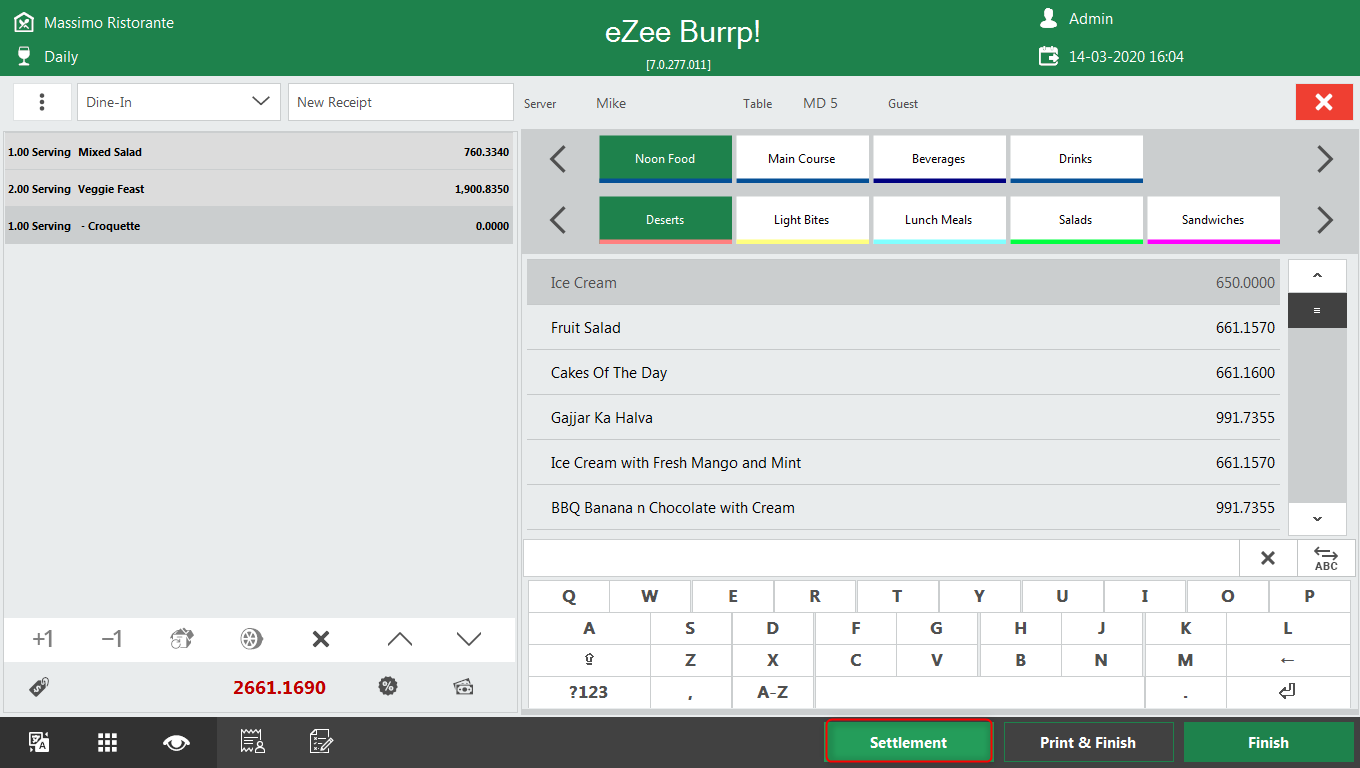Select the Mixed Salad order line
Viewport: 1360px width, 768px height.
click(x=259, y=152)
